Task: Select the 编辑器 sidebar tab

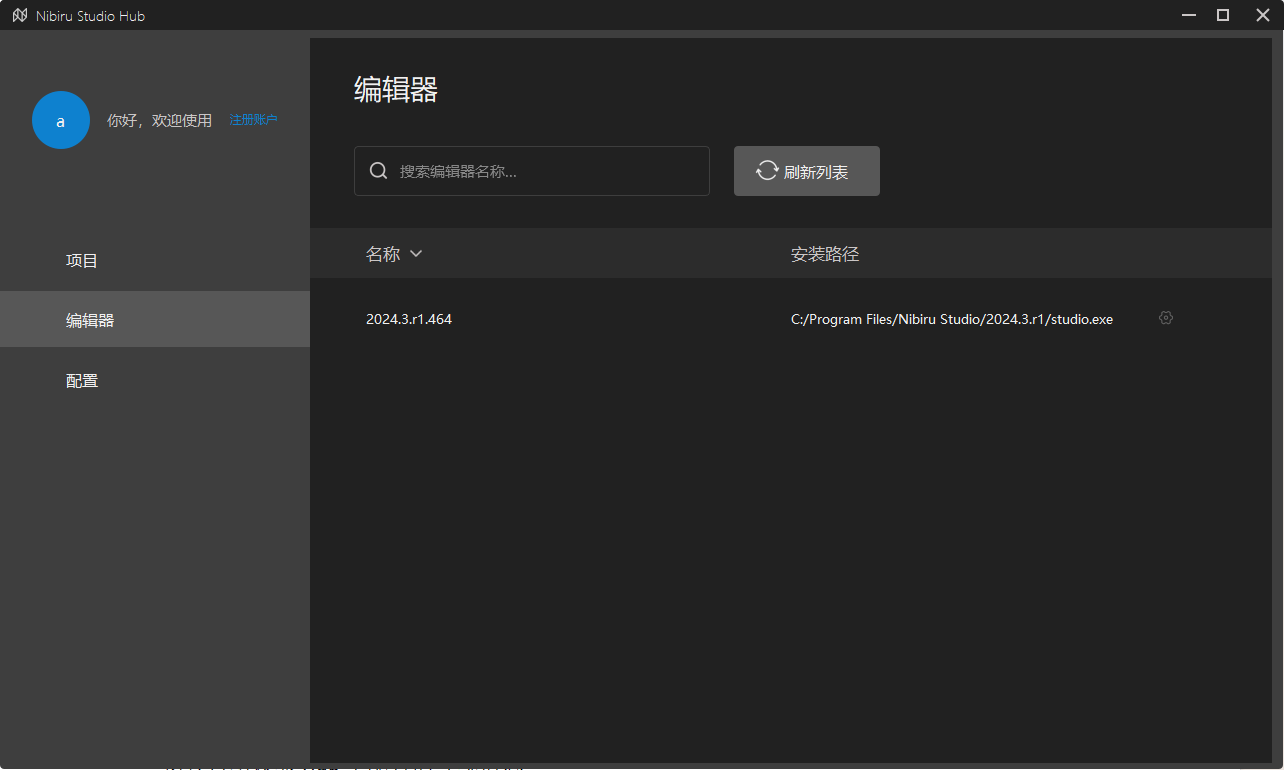Action: pyautogui.click(x=90, y=321)
